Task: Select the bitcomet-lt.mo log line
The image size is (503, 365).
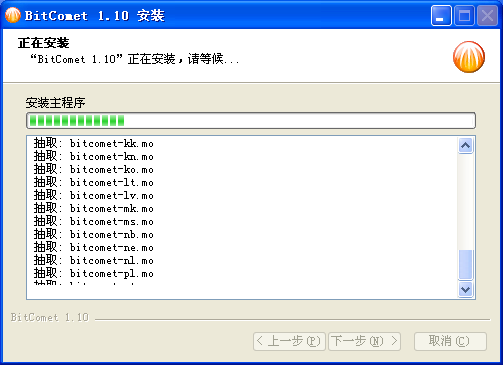Action: point(94,183)
